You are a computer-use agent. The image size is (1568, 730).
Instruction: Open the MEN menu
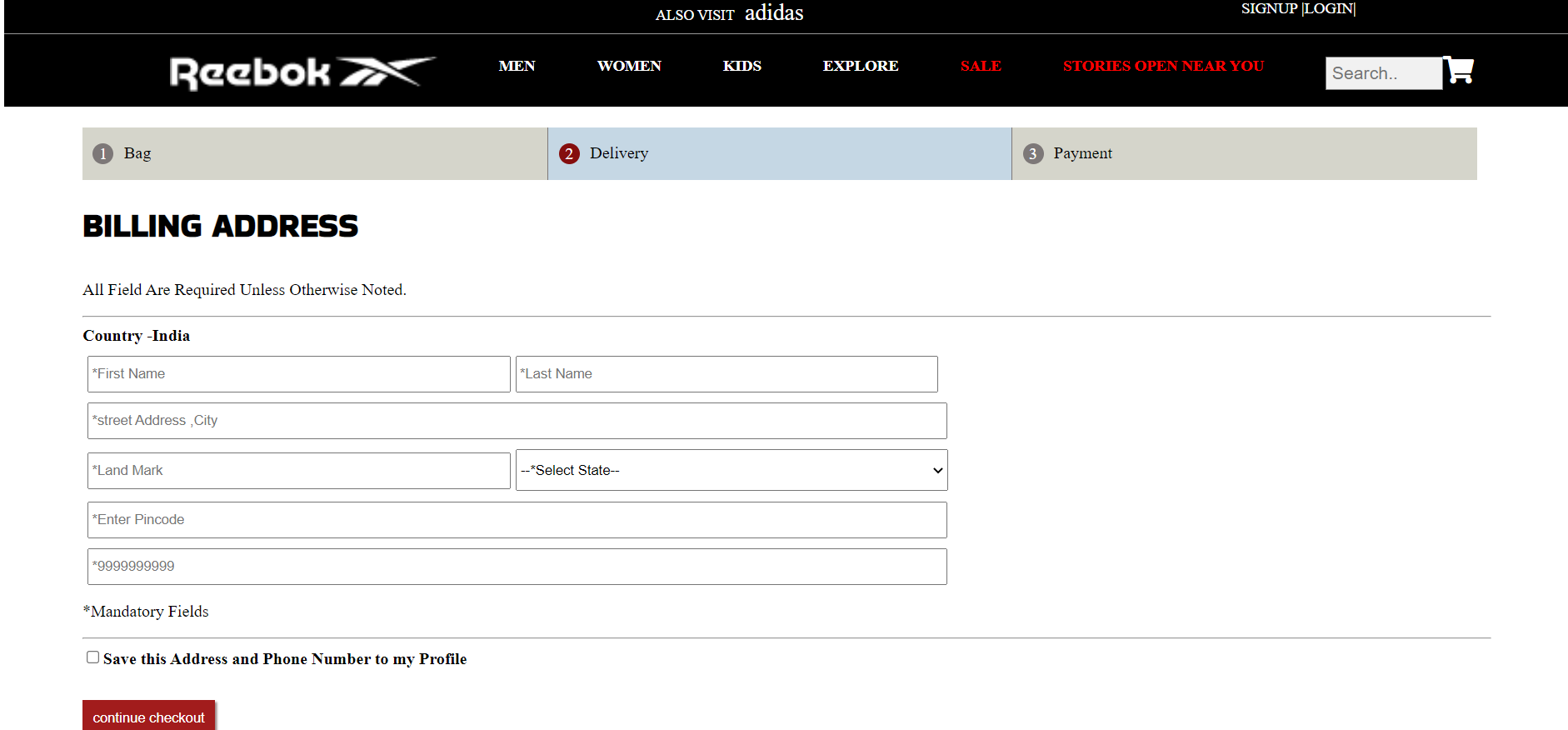517,66
